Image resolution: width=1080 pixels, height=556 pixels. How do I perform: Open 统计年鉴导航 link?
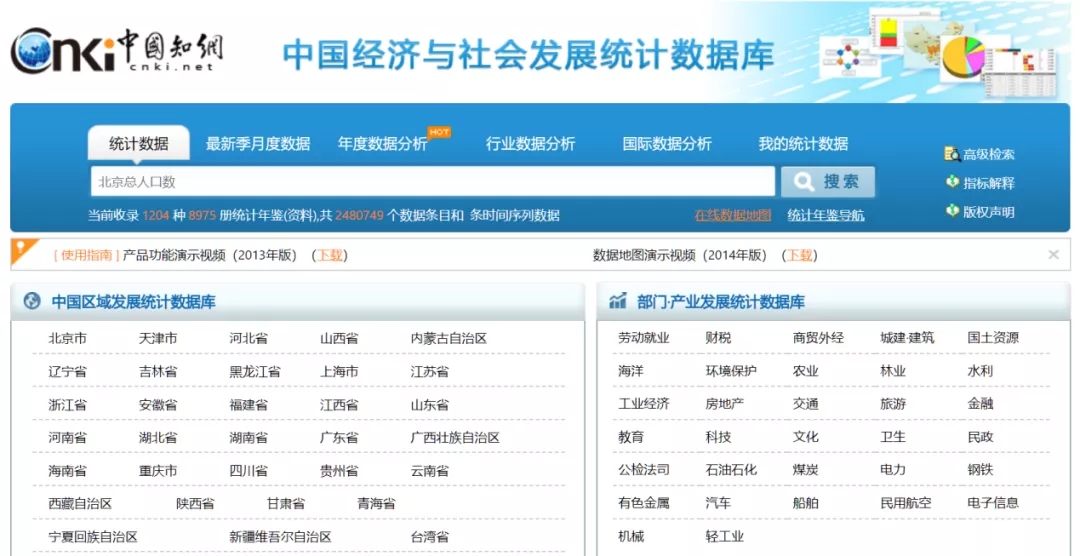pyautogui.click(x=826, y=215)
